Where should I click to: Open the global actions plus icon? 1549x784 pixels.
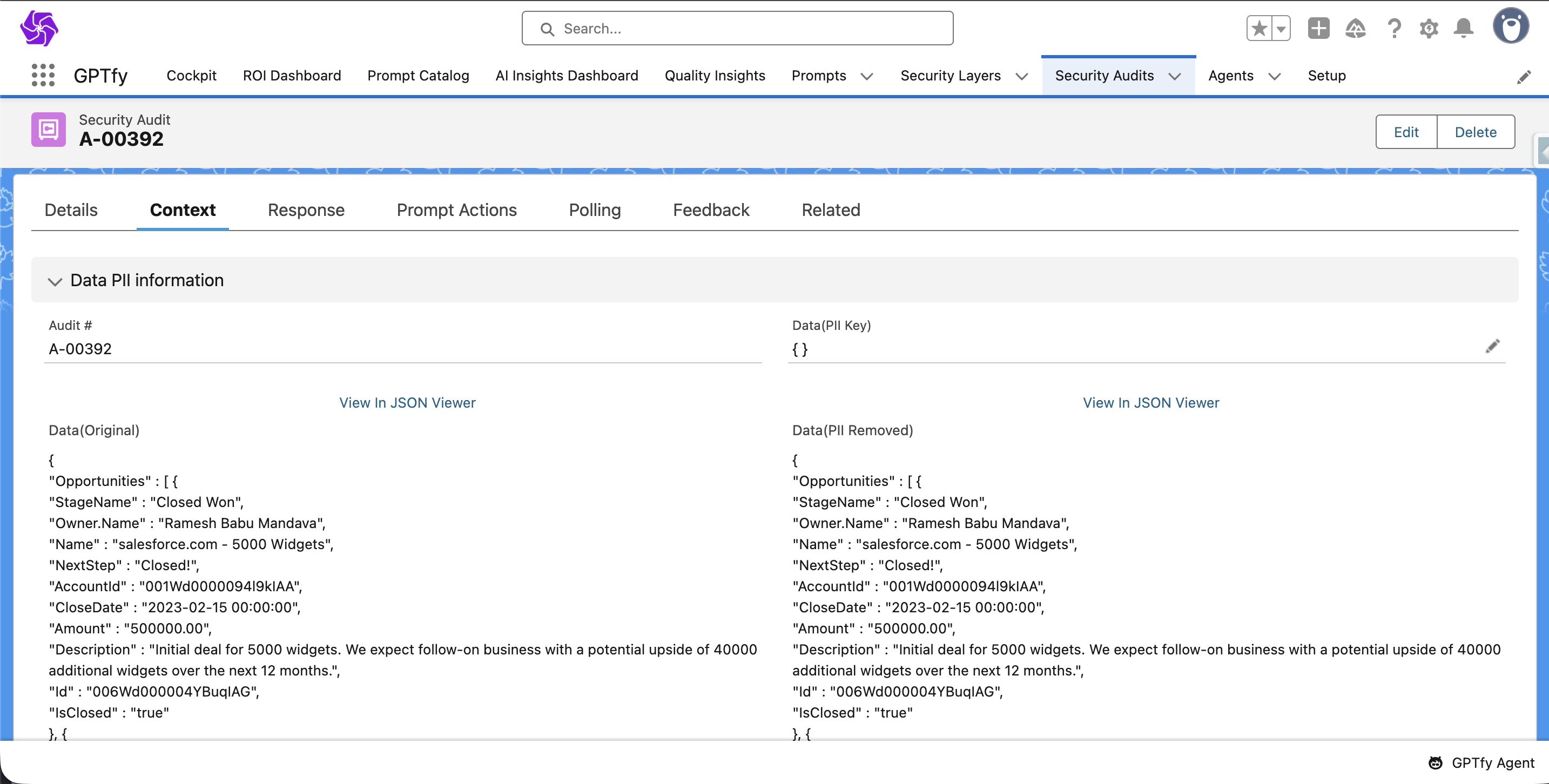tap(1318, 28)
